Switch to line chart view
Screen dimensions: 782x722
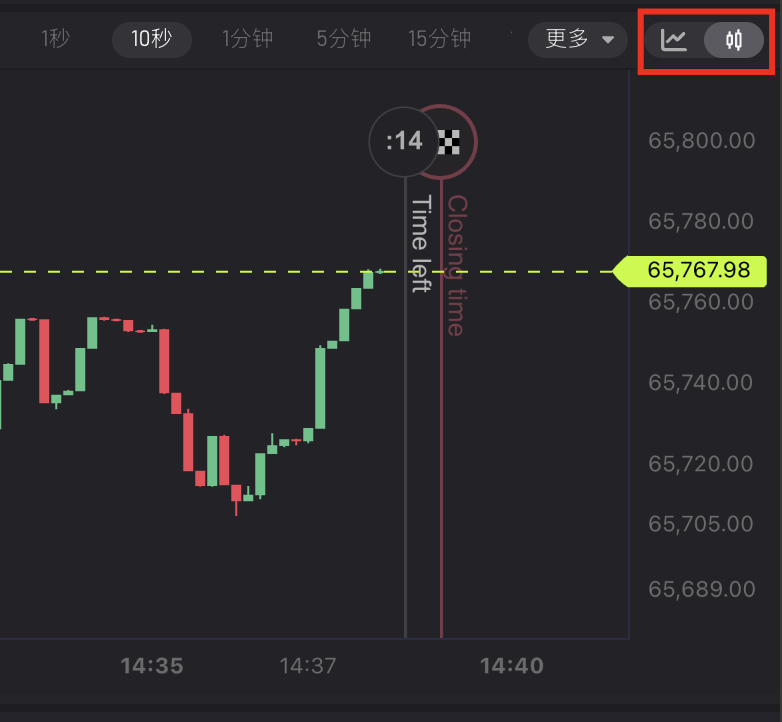click(674, 40)
